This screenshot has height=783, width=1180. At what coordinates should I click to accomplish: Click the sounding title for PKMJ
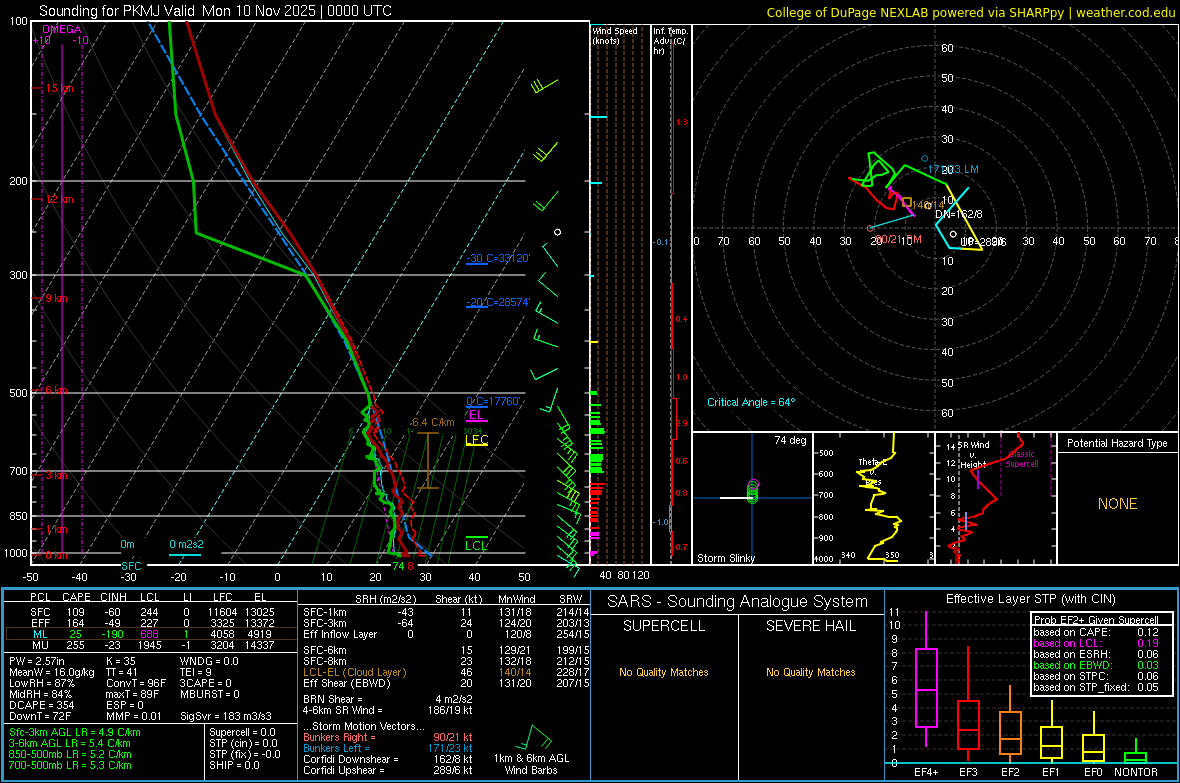[x=215, y=11]
